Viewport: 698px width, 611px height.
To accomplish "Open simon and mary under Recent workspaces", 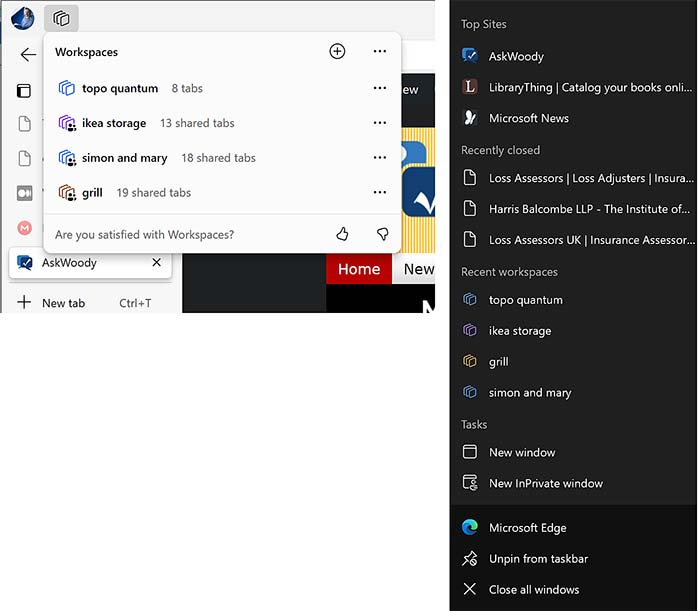I will coord(573,392).
